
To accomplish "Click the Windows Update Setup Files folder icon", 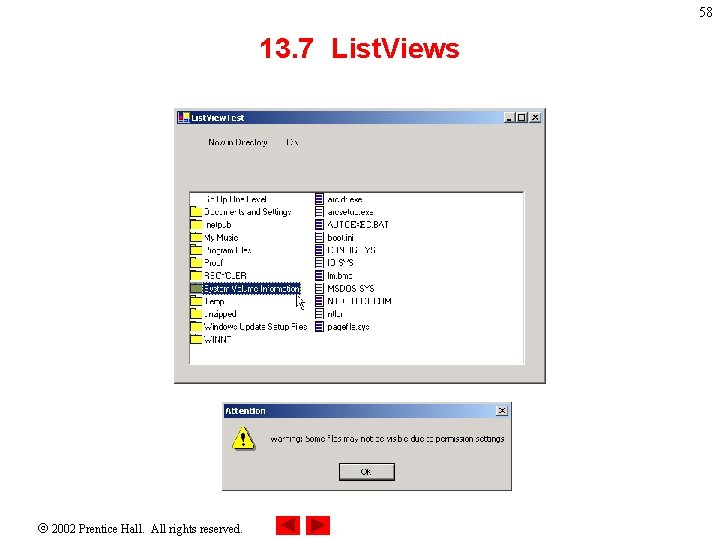I will point(196,326).
